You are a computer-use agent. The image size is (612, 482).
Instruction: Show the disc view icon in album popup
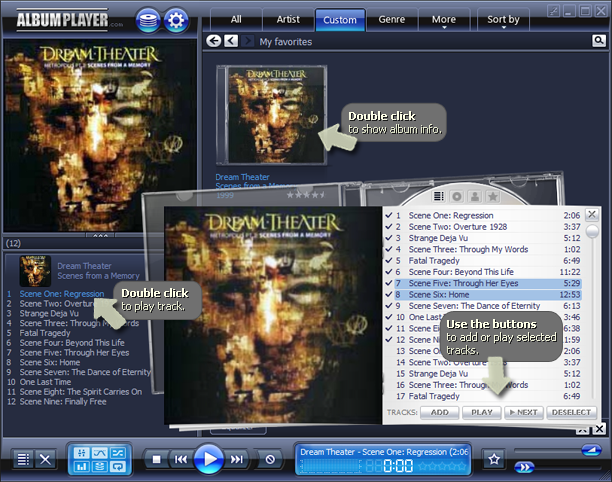456,196
